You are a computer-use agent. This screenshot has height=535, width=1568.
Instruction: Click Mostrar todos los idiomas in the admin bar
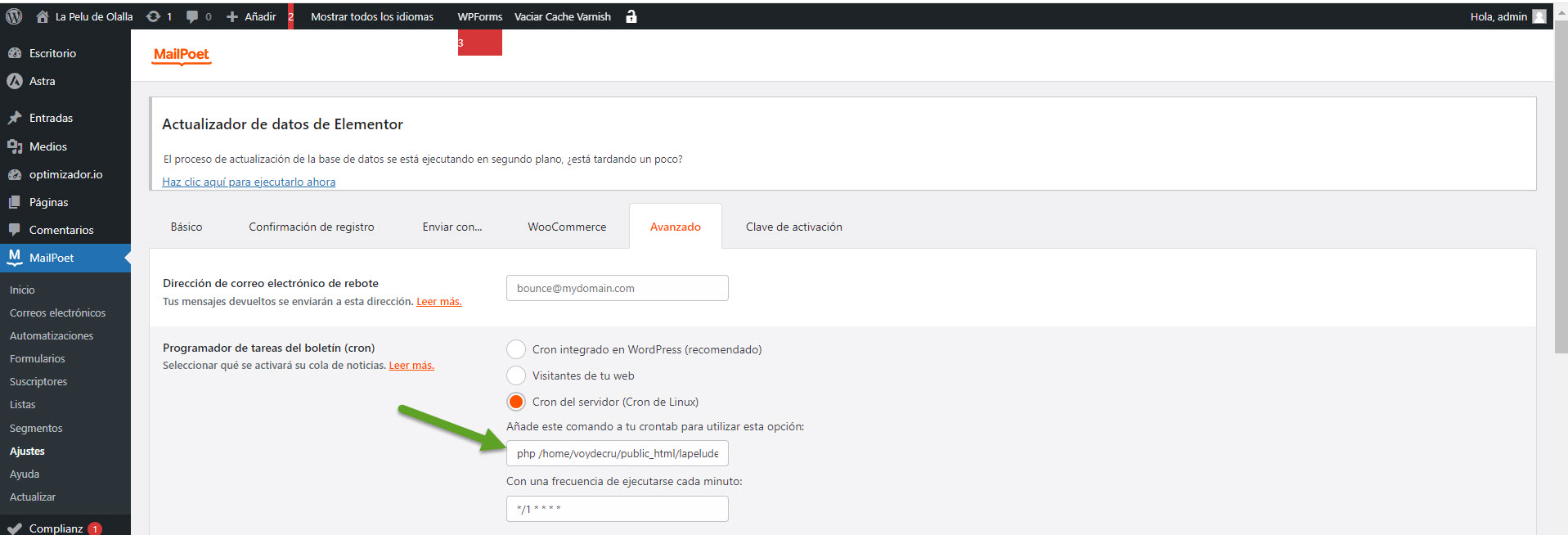[x=372, y=16]
